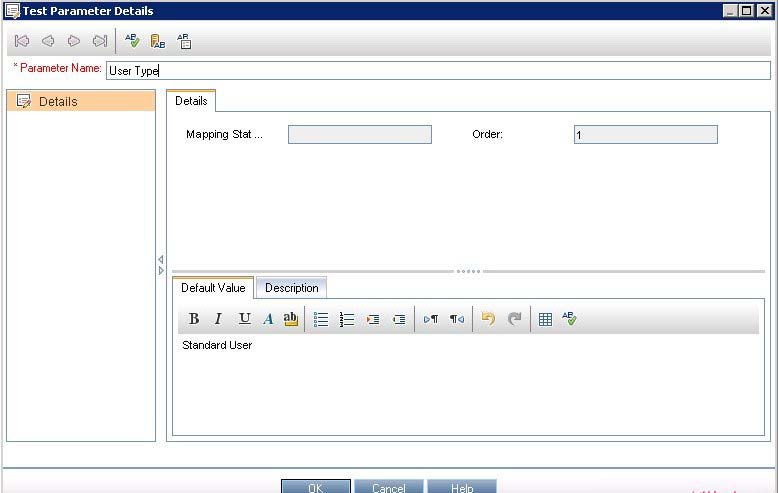Screen dimensions: 778x493
Task: Run top toolbar spell check
Action: pos(132,41)
